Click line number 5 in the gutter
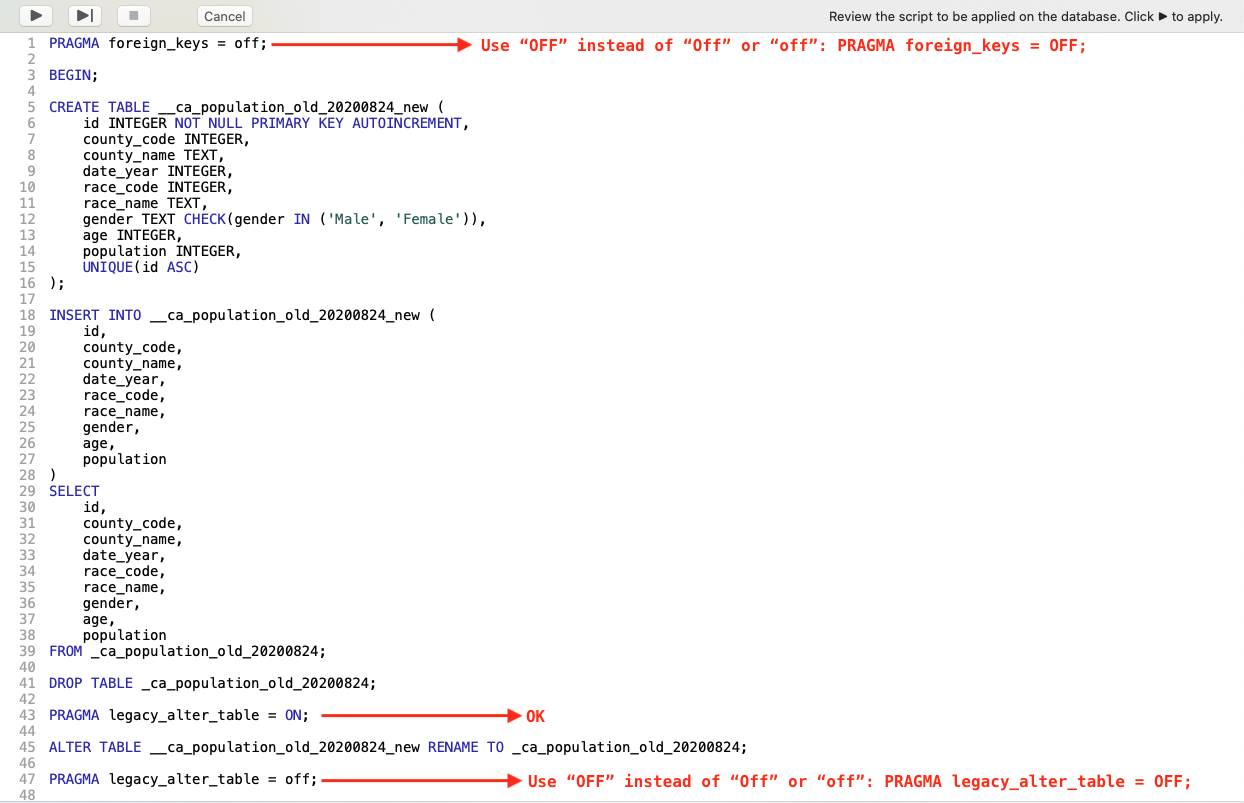 (x=31, y=107)
